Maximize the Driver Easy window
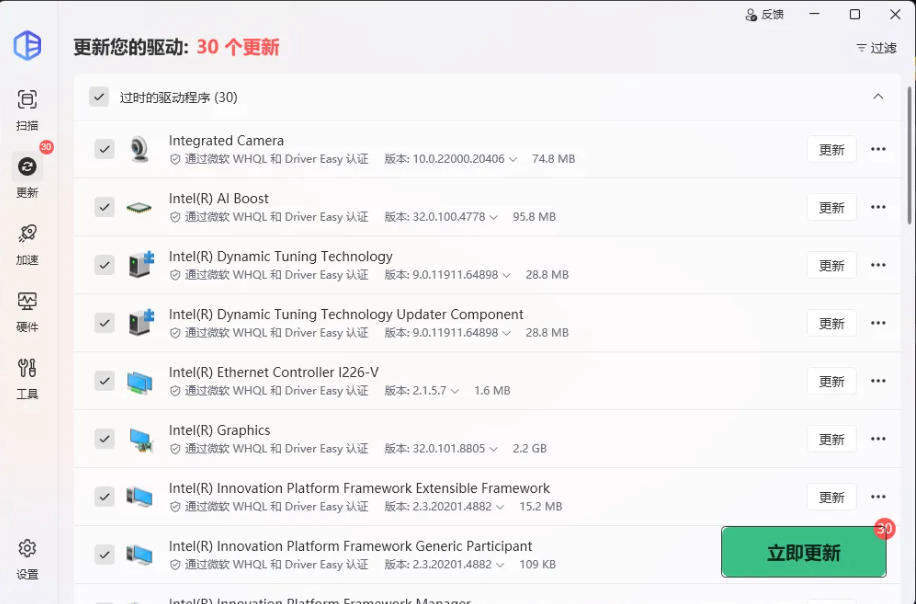The width and height of the screenshot is (916, 604). pyautogui.click(x=855, y=14)
